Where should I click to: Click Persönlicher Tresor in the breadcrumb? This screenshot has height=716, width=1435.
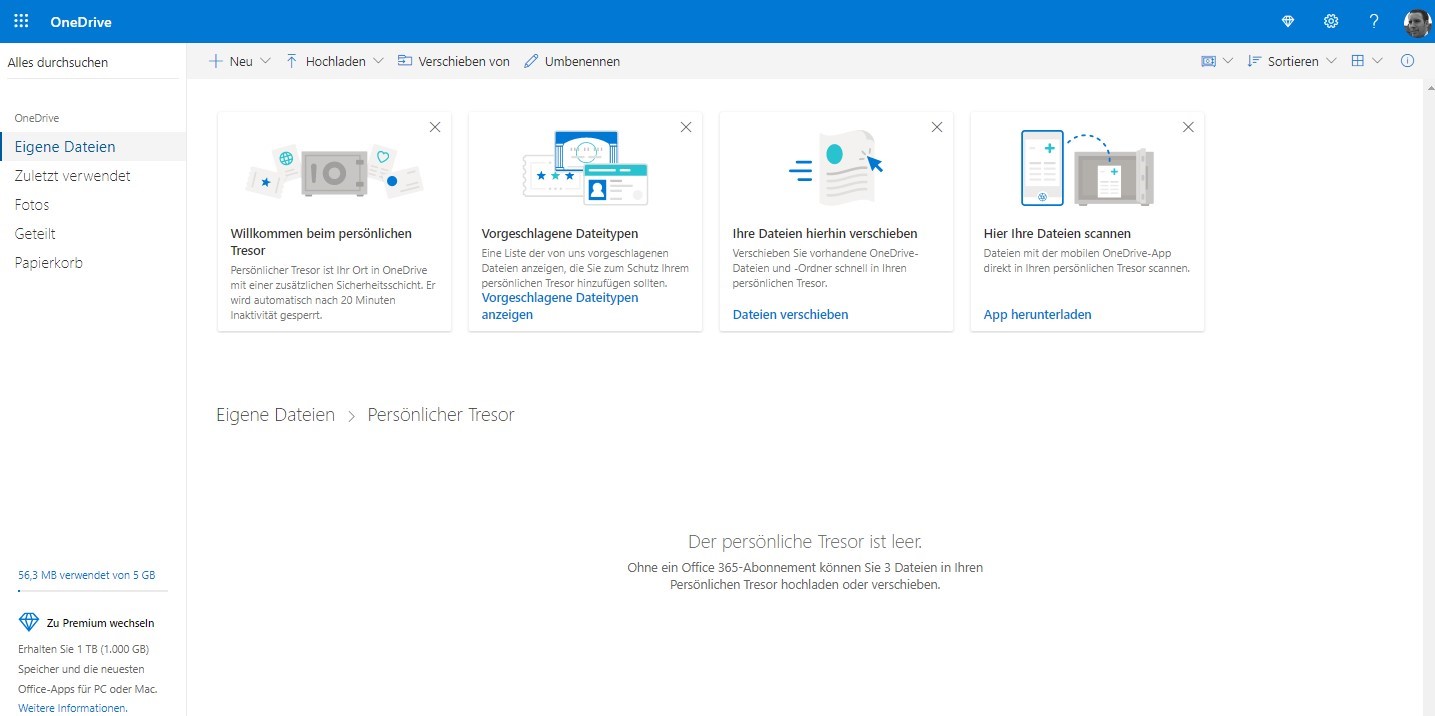[x=441, y=414]
